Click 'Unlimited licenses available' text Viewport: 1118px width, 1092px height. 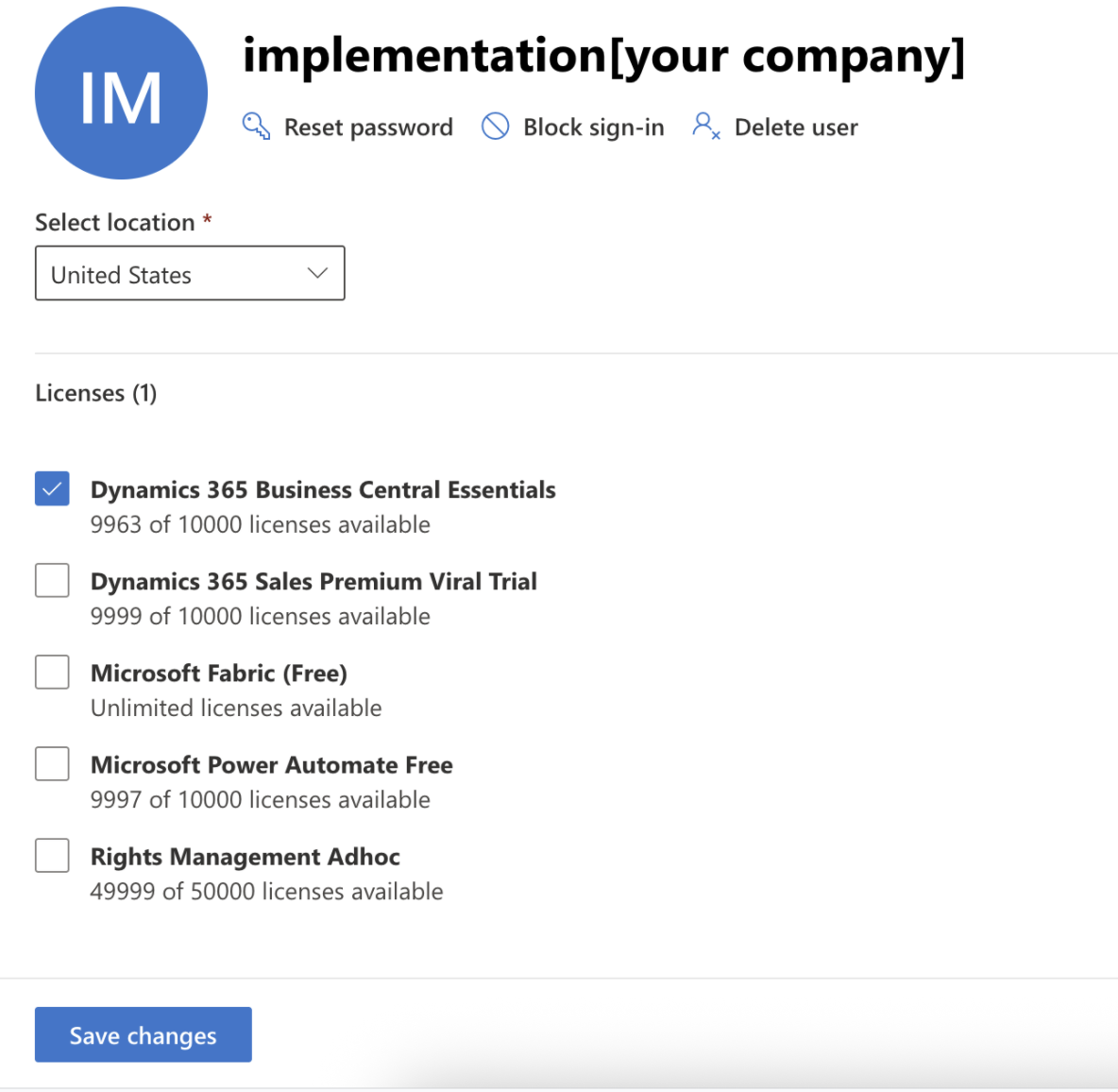click(x=236, y=708)
